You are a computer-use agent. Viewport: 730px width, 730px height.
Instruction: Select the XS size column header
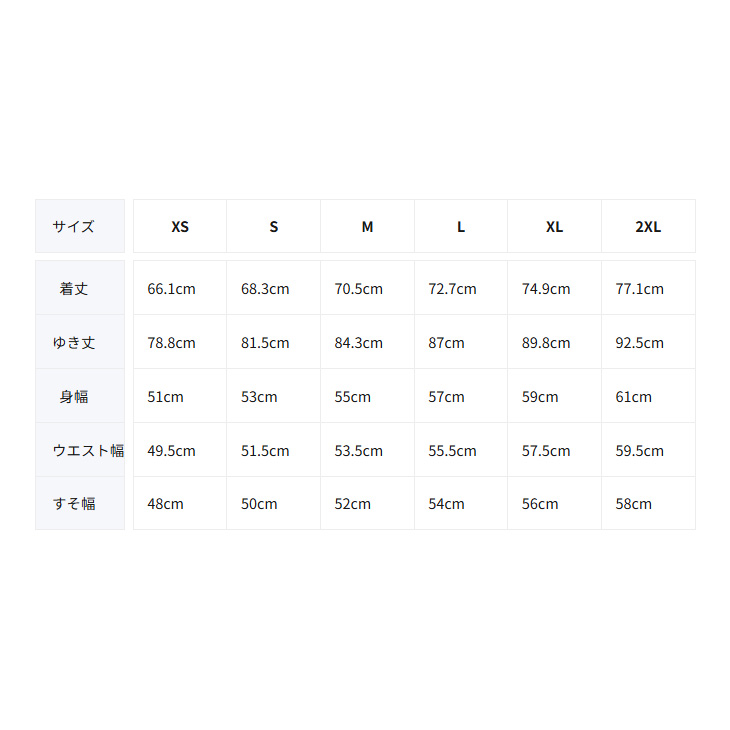click(x=180, y=227)
